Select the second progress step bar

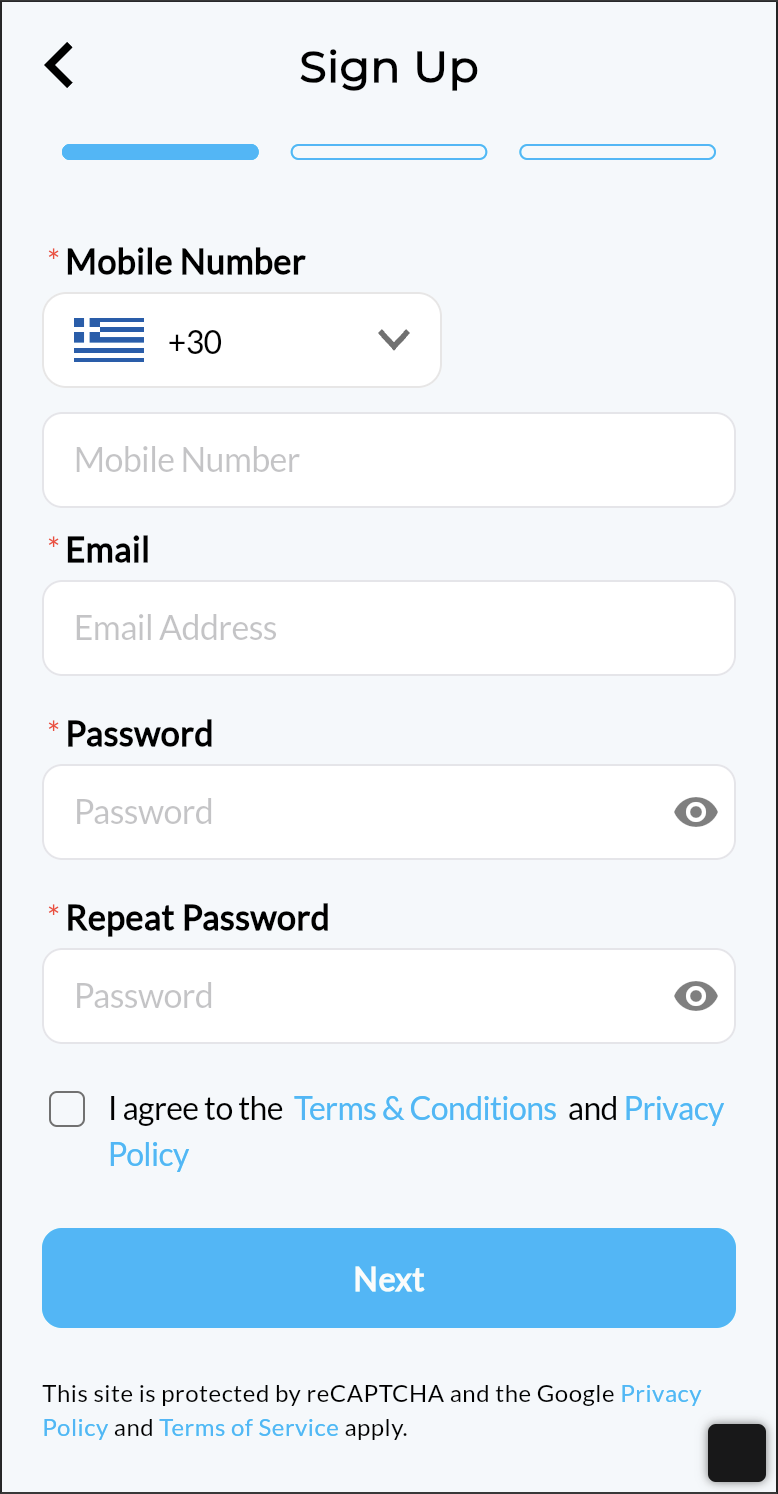coord(389,152)
